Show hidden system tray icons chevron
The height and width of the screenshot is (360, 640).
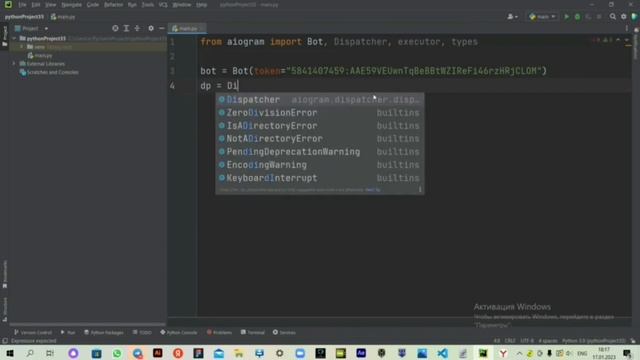point(519,353)
